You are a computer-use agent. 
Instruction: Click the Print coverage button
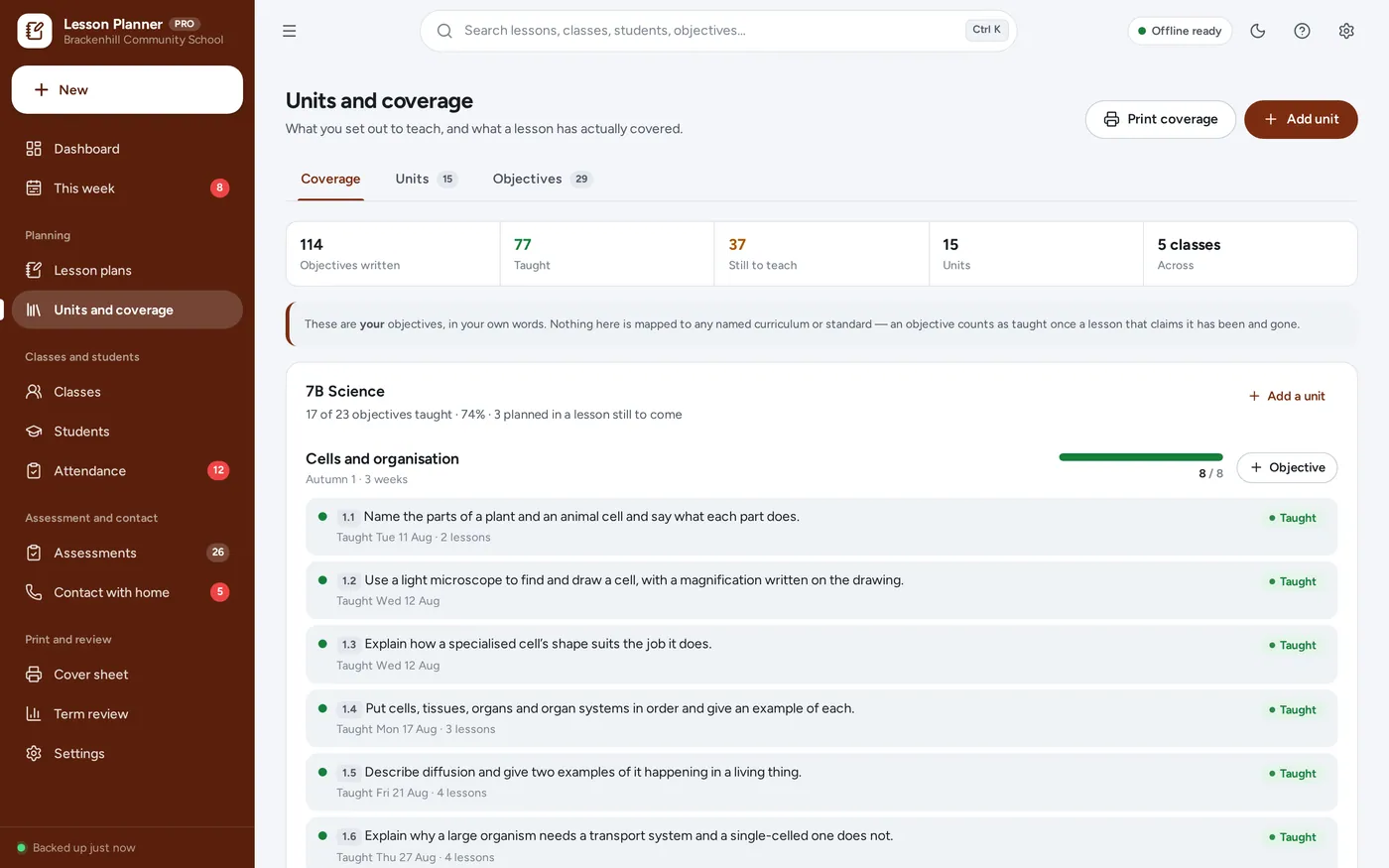1161,119
